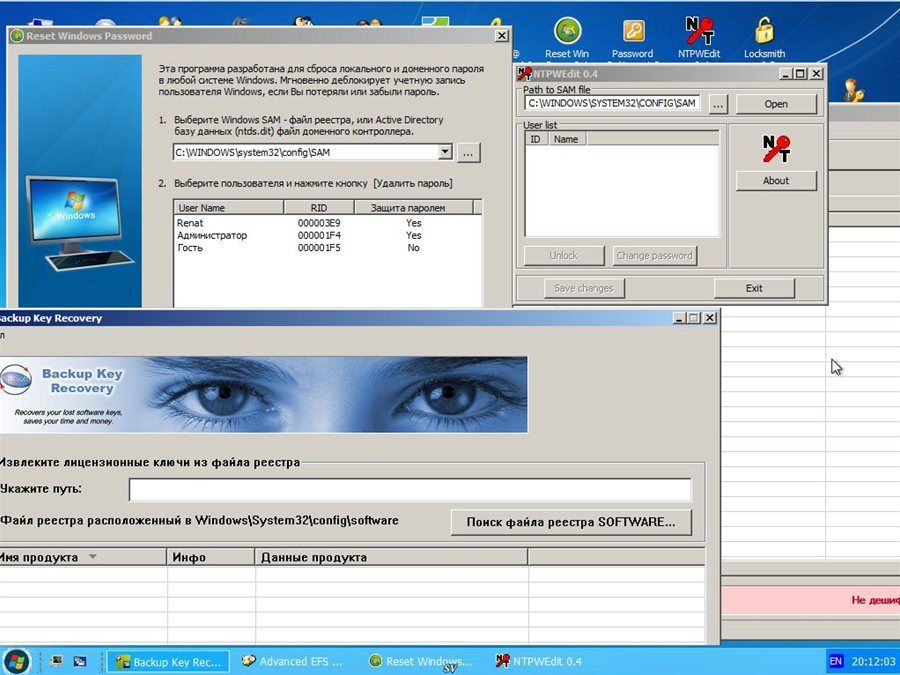The image size is (900, 675).
Task: Click the Укажите путь input field
Action: (x=409, y=489)
